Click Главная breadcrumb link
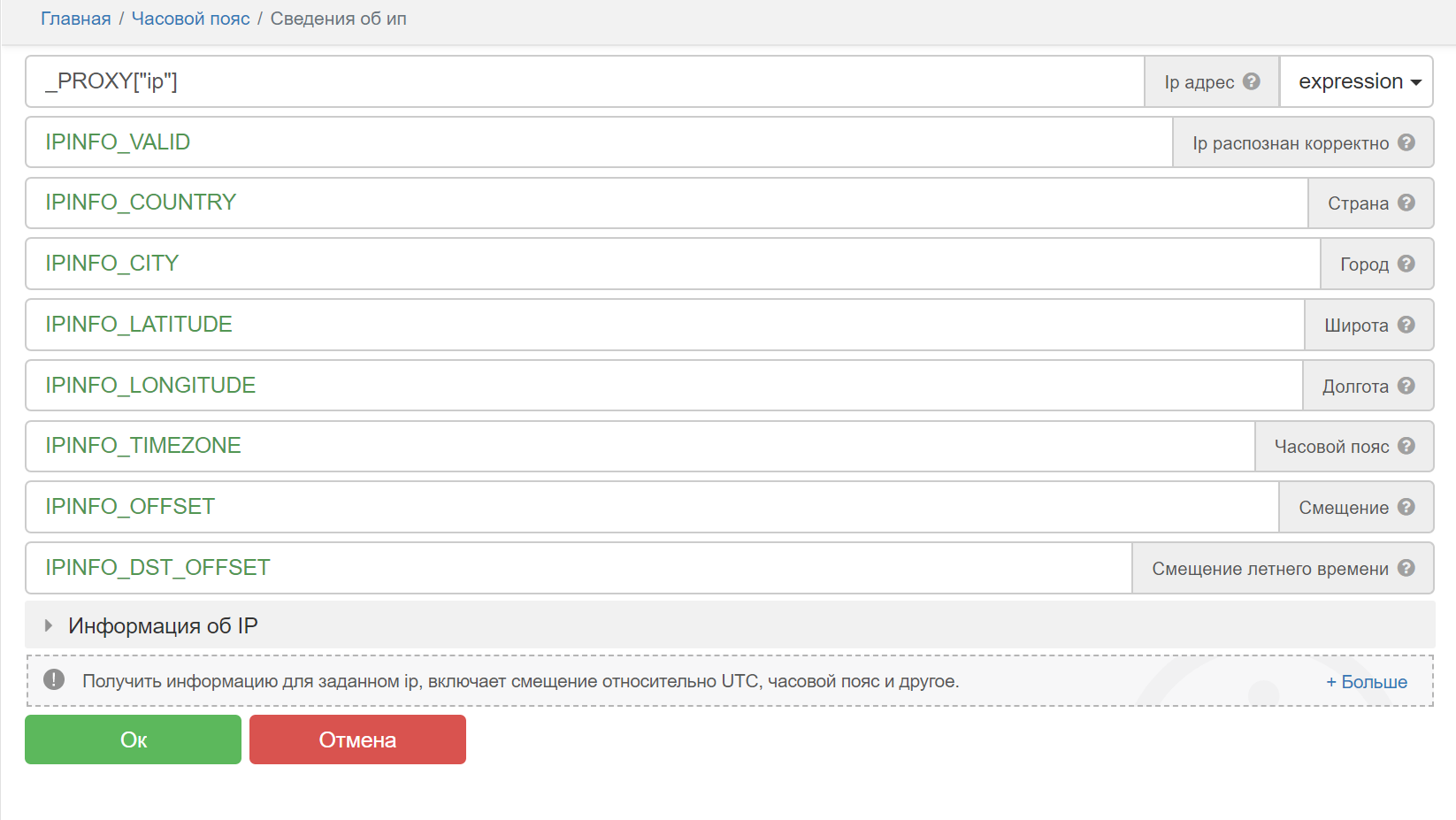Viewport: 1456px width, 820px height. pyautogui.click(x=76, y=19)
